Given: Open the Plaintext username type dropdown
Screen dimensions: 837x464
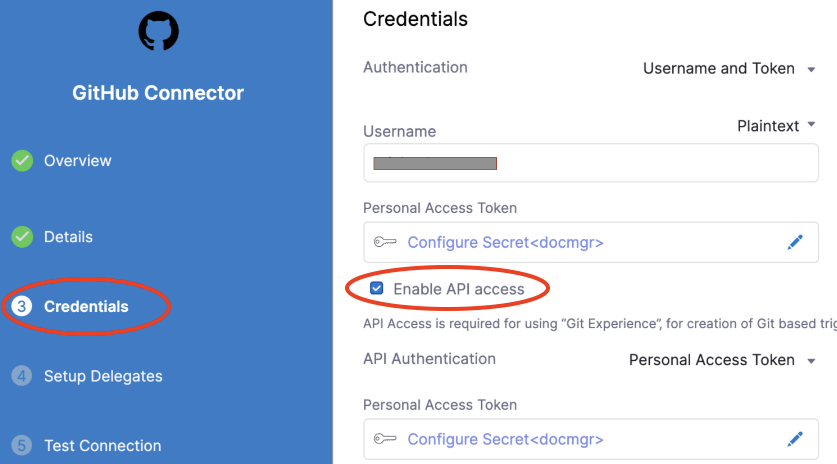Looking at the screenshot, I should tap(776, 126).
